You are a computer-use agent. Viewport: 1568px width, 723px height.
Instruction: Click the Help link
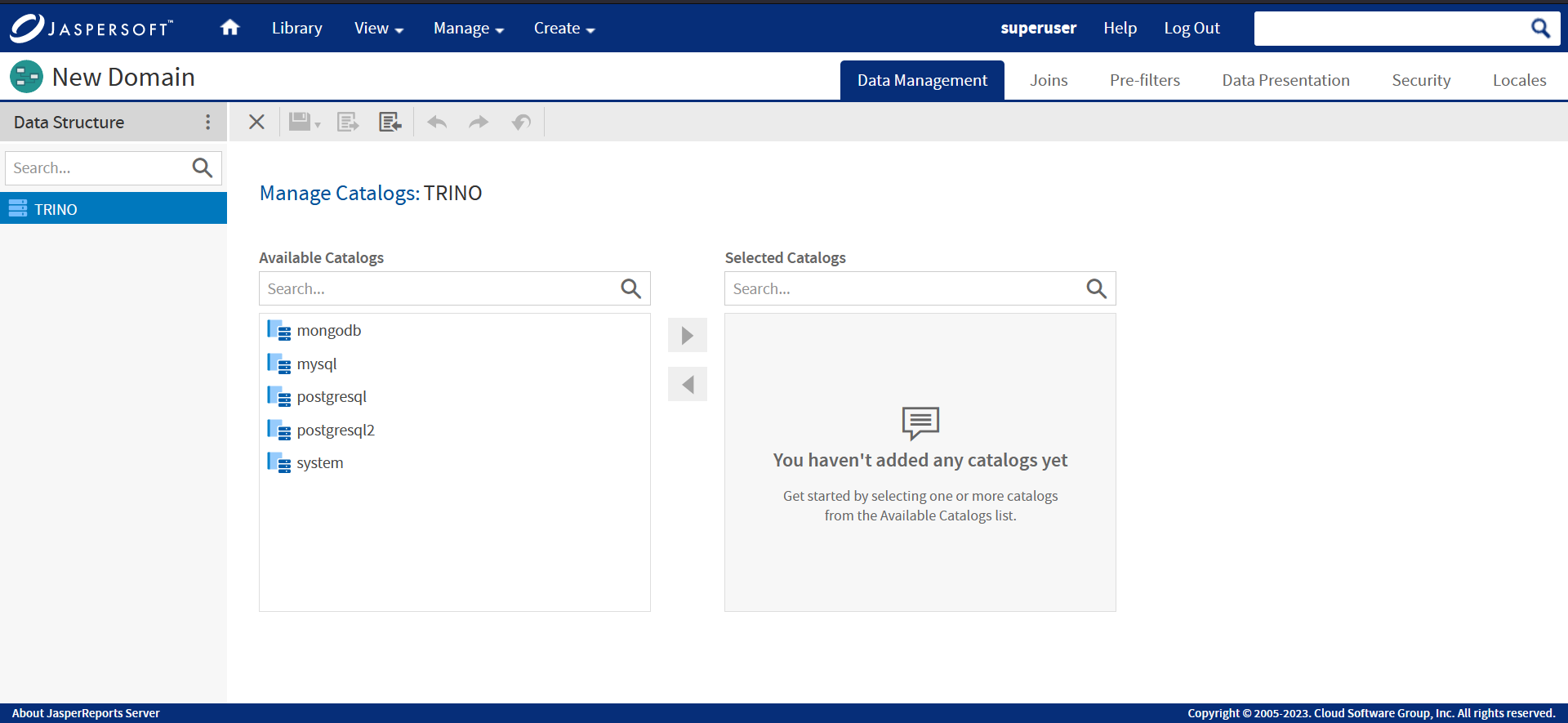coord(1120,28)
